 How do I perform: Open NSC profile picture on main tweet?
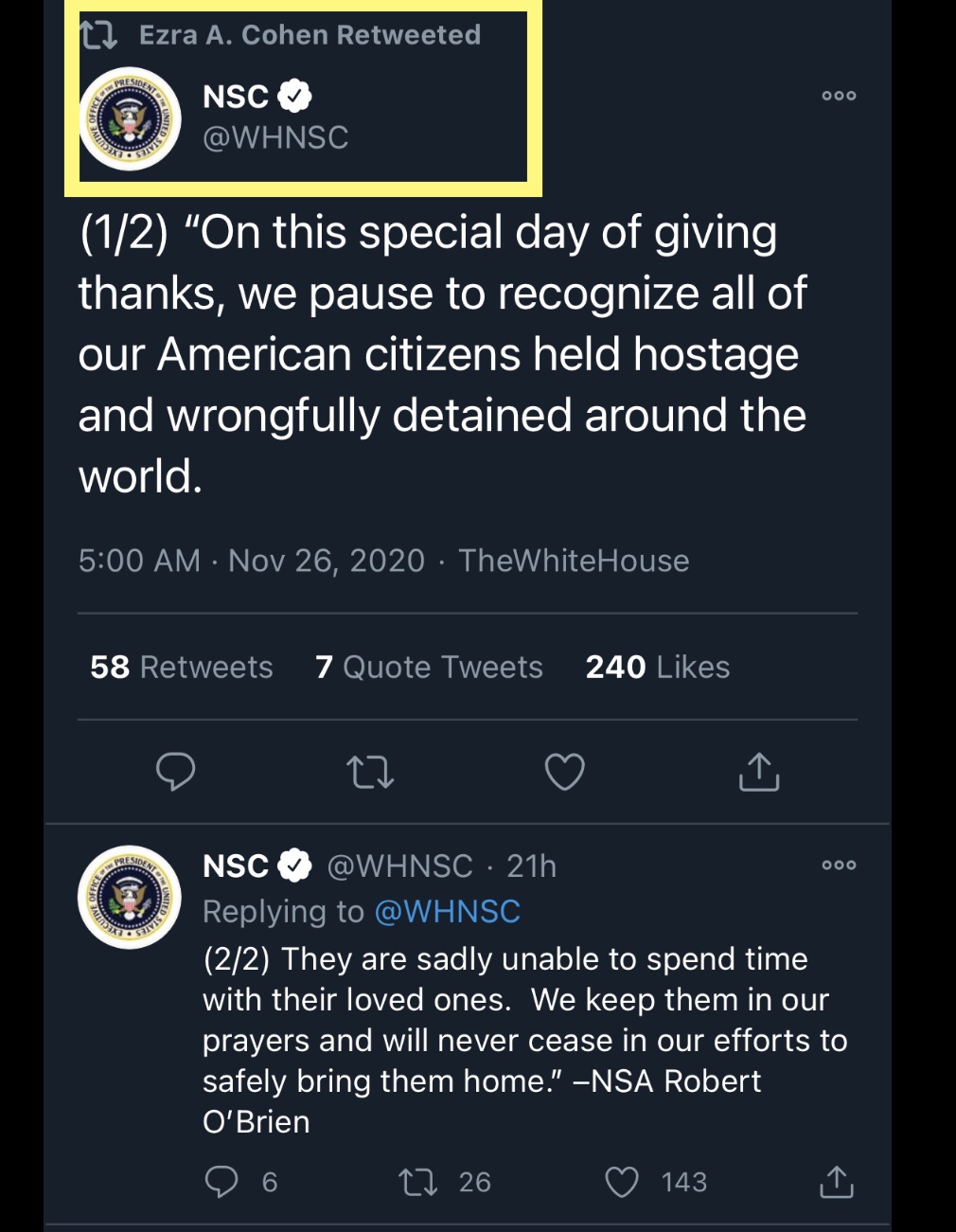pos(130,118)
